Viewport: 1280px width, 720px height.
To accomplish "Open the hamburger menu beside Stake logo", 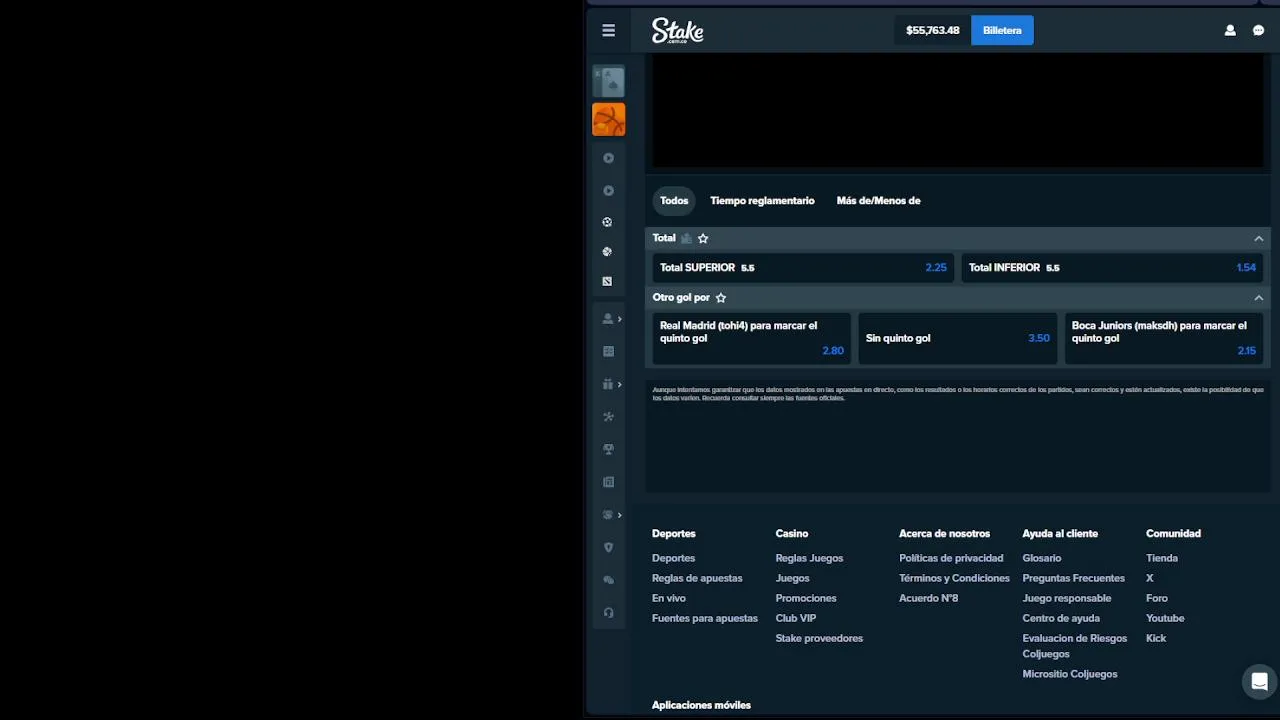I will click(608, 30).
